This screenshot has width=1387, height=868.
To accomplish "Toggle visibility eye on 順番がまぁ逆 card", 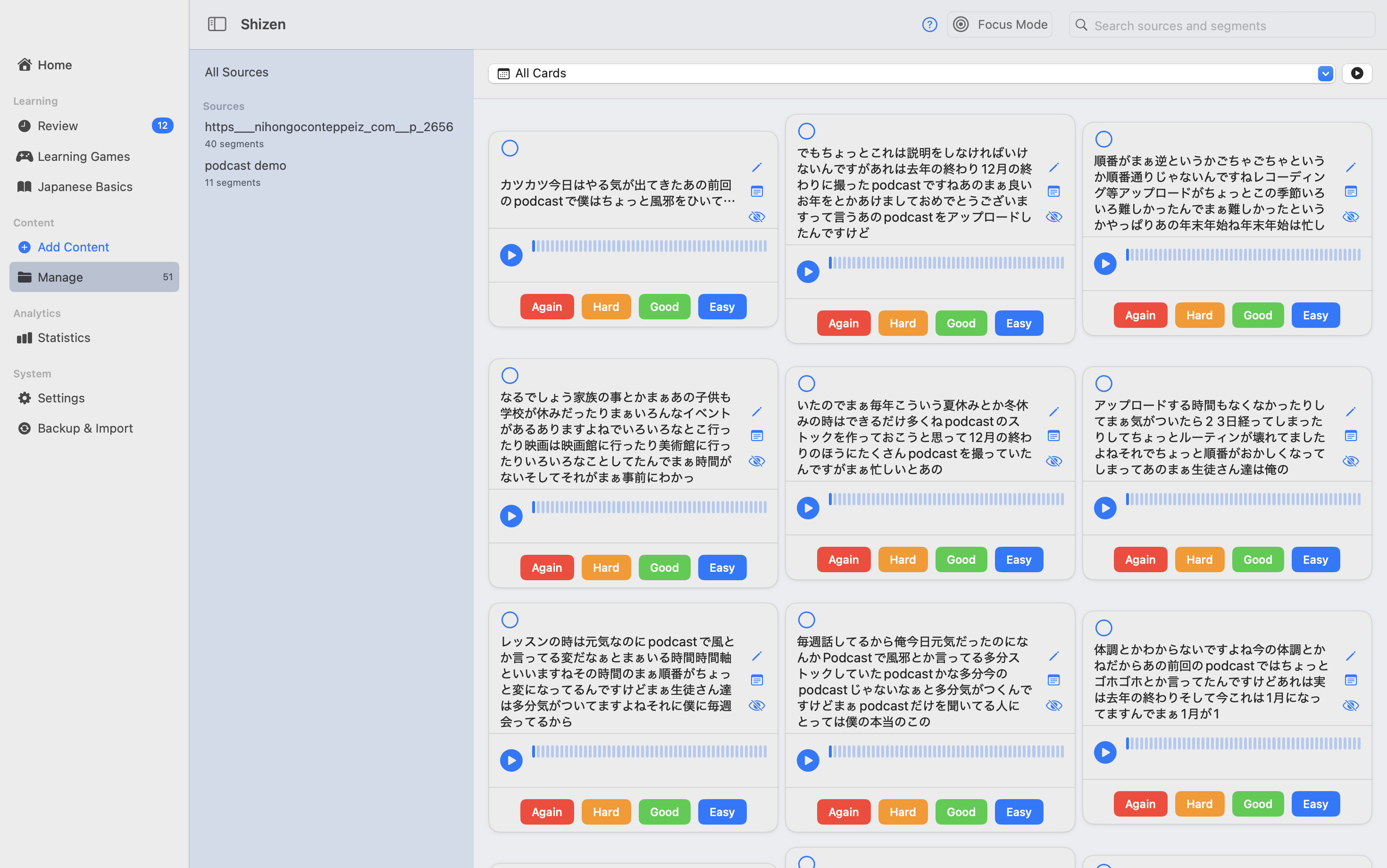I will pyautogui.click(x=1350, y=217).
